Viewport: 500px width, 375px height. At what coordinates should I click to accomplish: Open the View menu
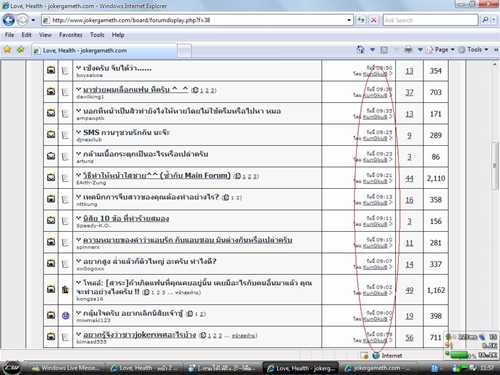[x=45, y=35]
